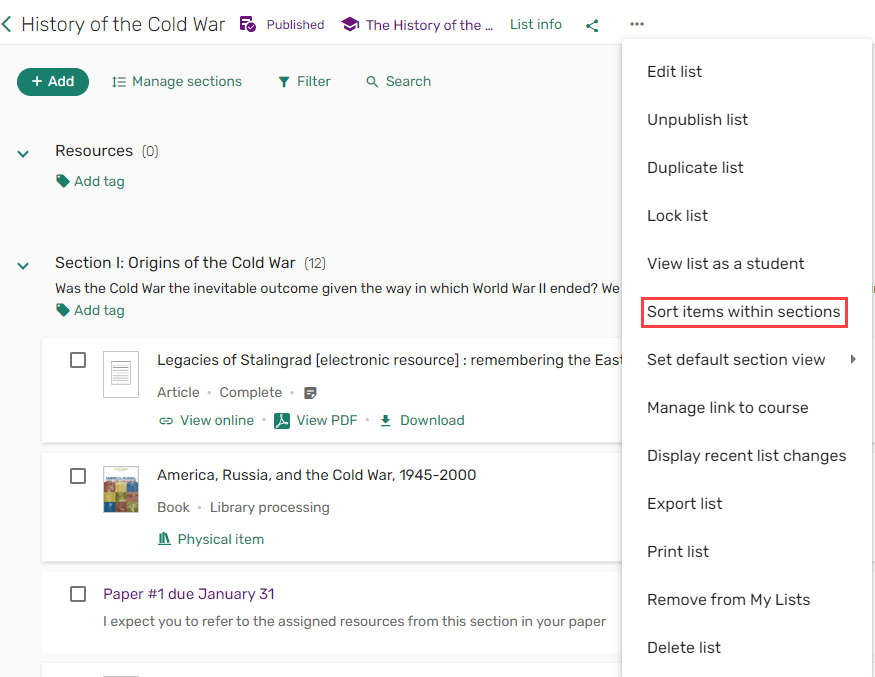The width and height of the screenshot is (875, 677).
Task: Tick the America, Russia, and the Cold War checkbox
Action: point(78,476)
